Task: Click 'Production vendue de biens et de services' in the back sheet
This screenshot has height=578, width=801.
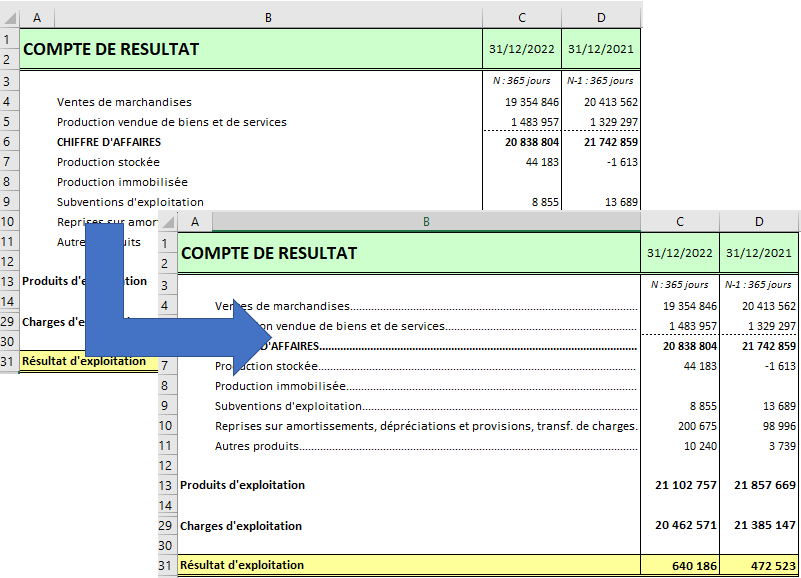Action: click(172, 122)
